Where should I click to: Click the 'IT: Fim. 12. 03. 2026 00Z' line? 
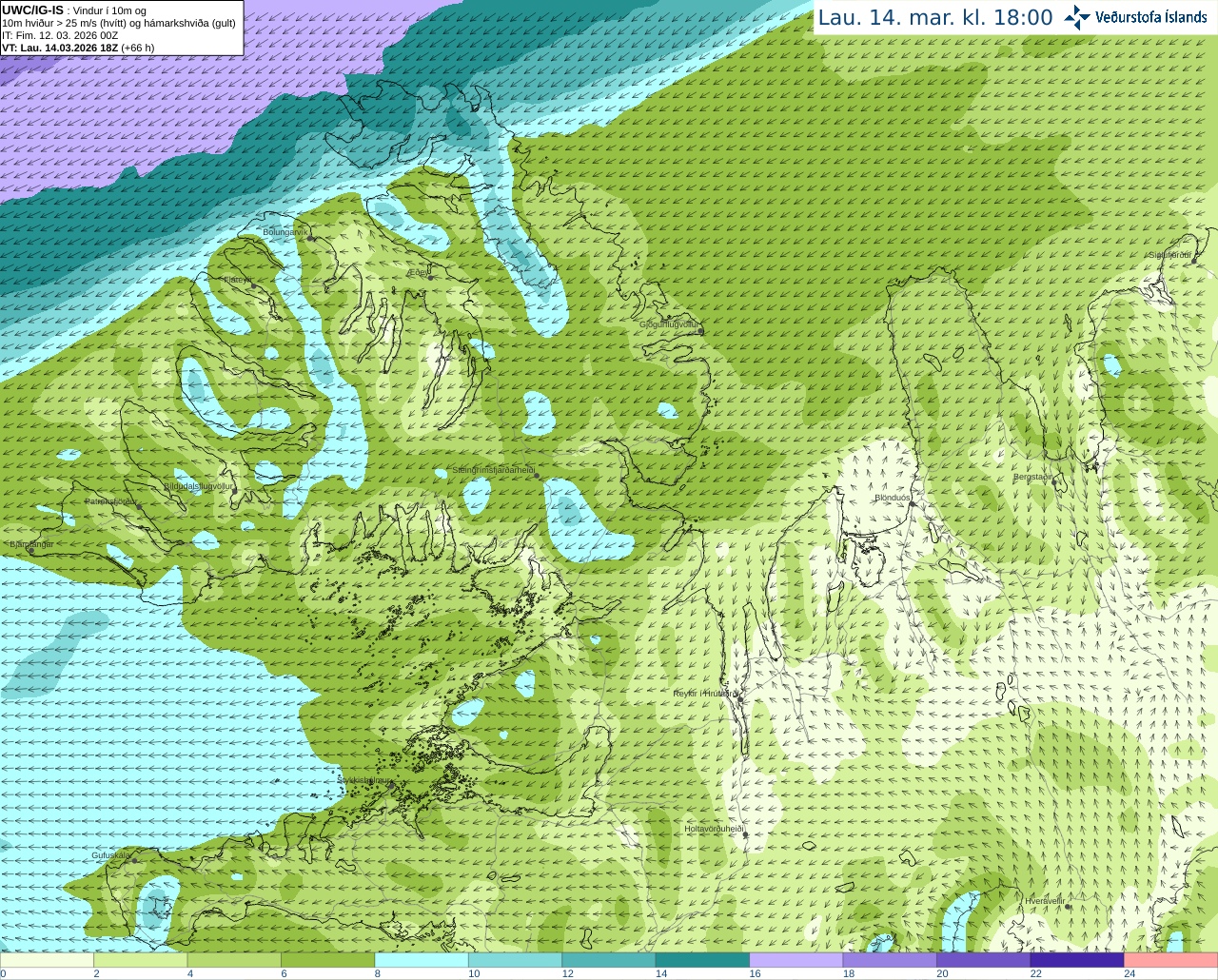point(60,35)
